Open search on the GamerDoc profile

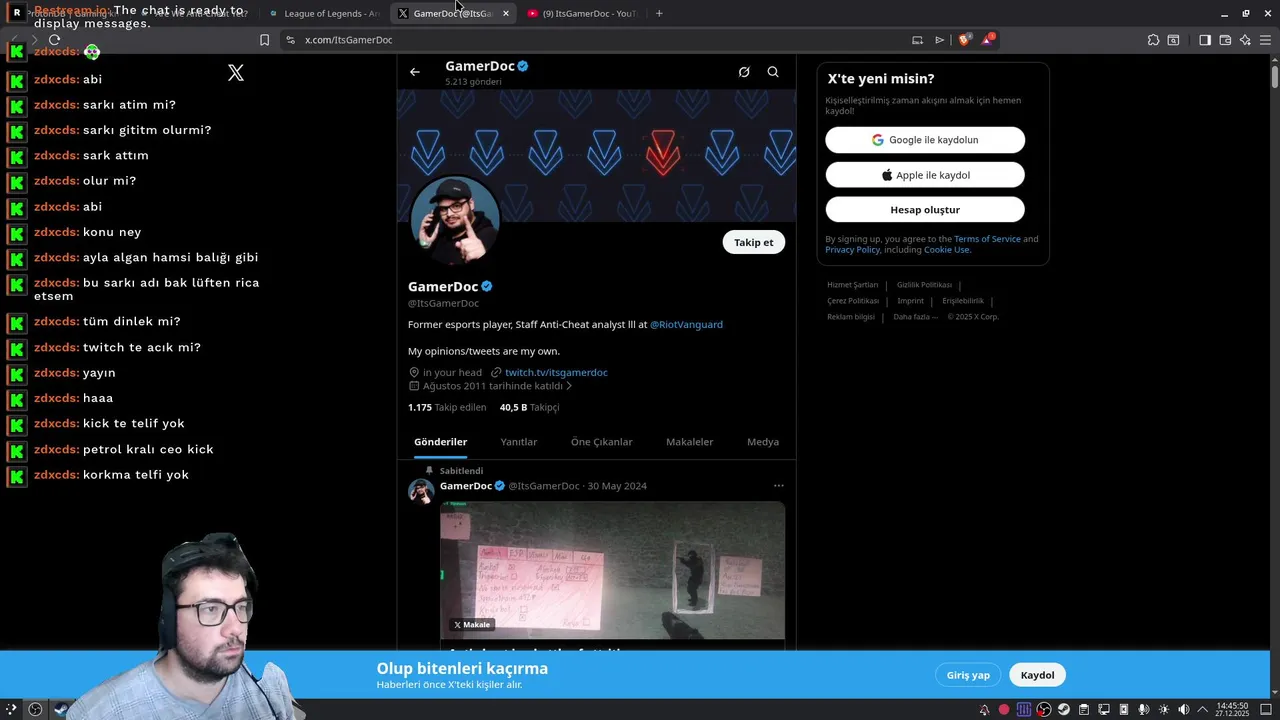tap(773, 72)
